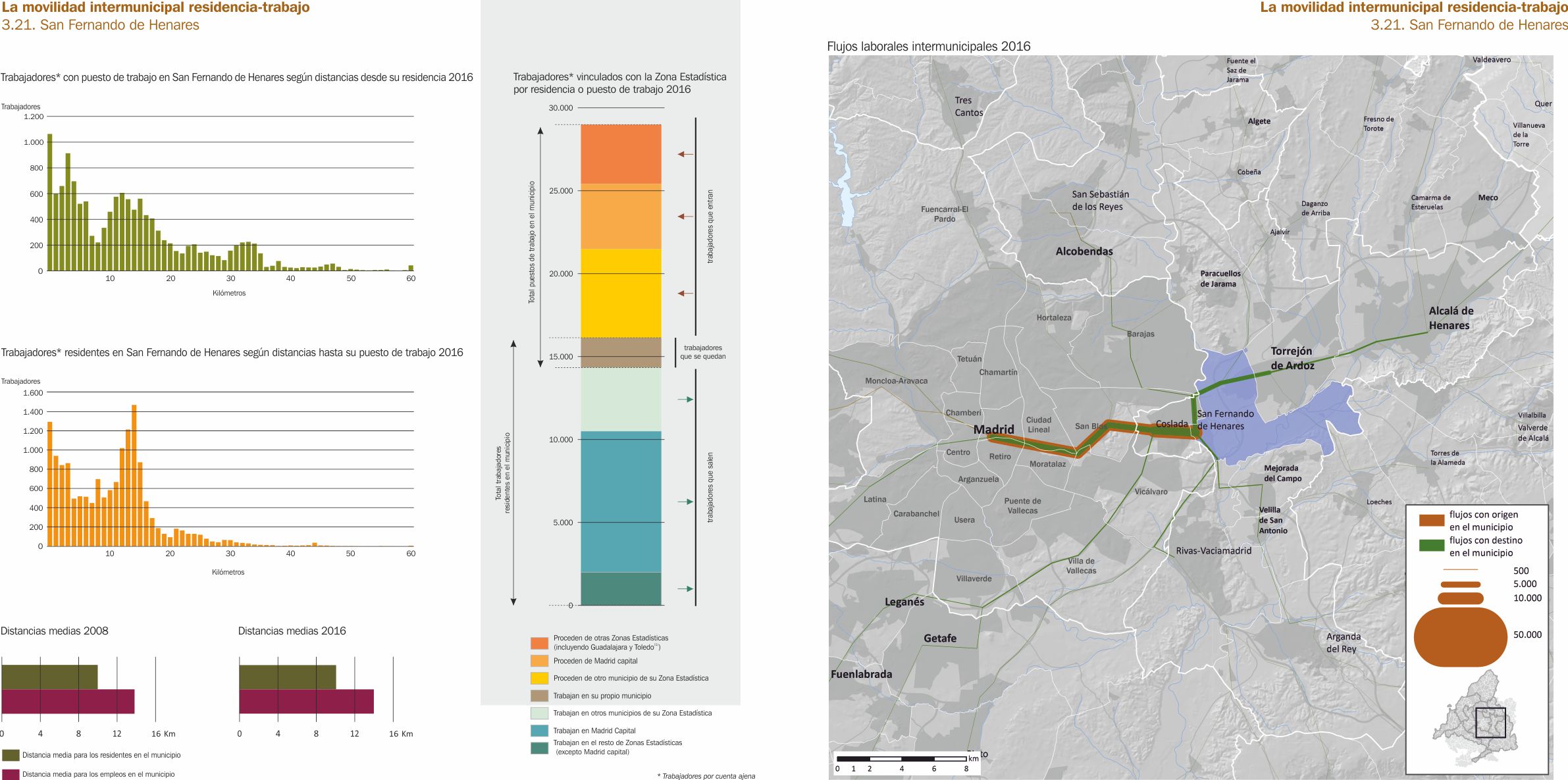Click the 'Loeches' label on the map
The width and height of the screenshot is (1568, 780).
tap(1379, 502)
